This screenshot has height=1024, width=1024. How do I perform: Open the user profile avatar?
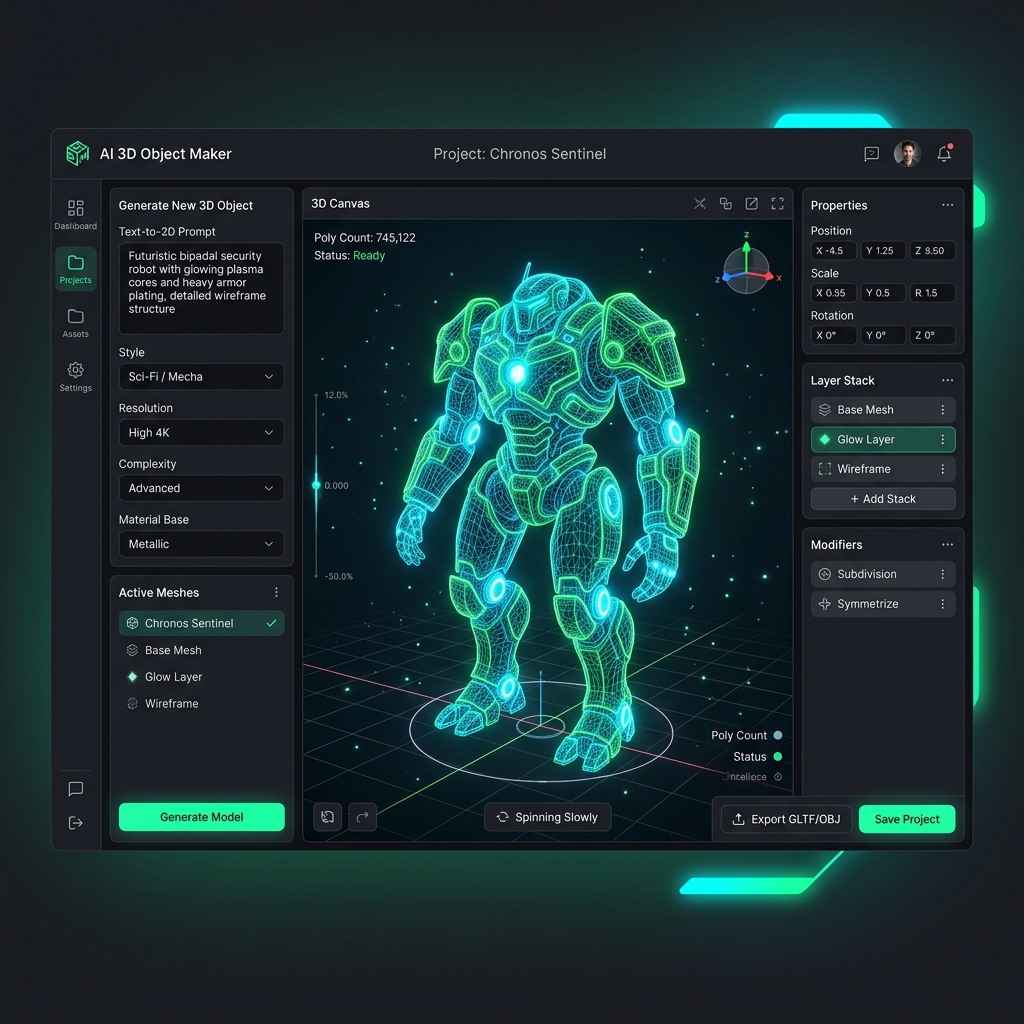(907, 153)
